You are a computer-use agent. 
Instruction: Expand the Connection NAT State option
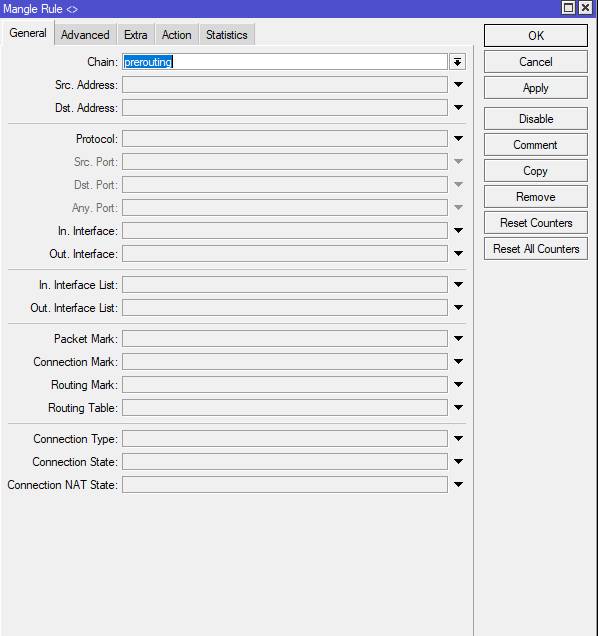tap(458, 485)
